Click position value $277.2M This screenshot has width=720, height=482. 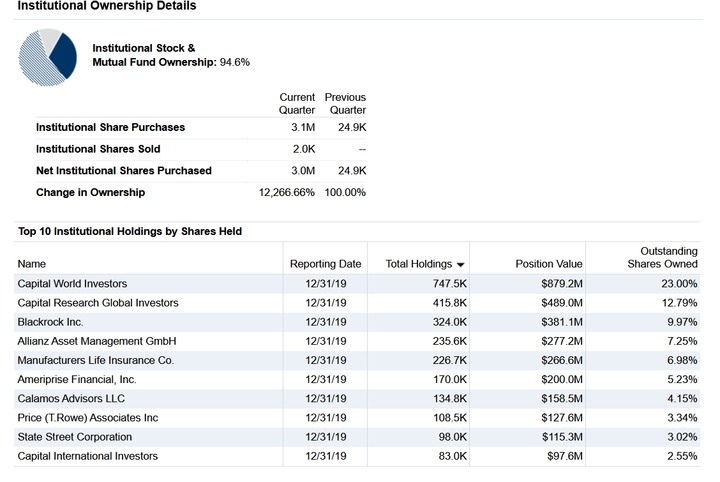562,341
